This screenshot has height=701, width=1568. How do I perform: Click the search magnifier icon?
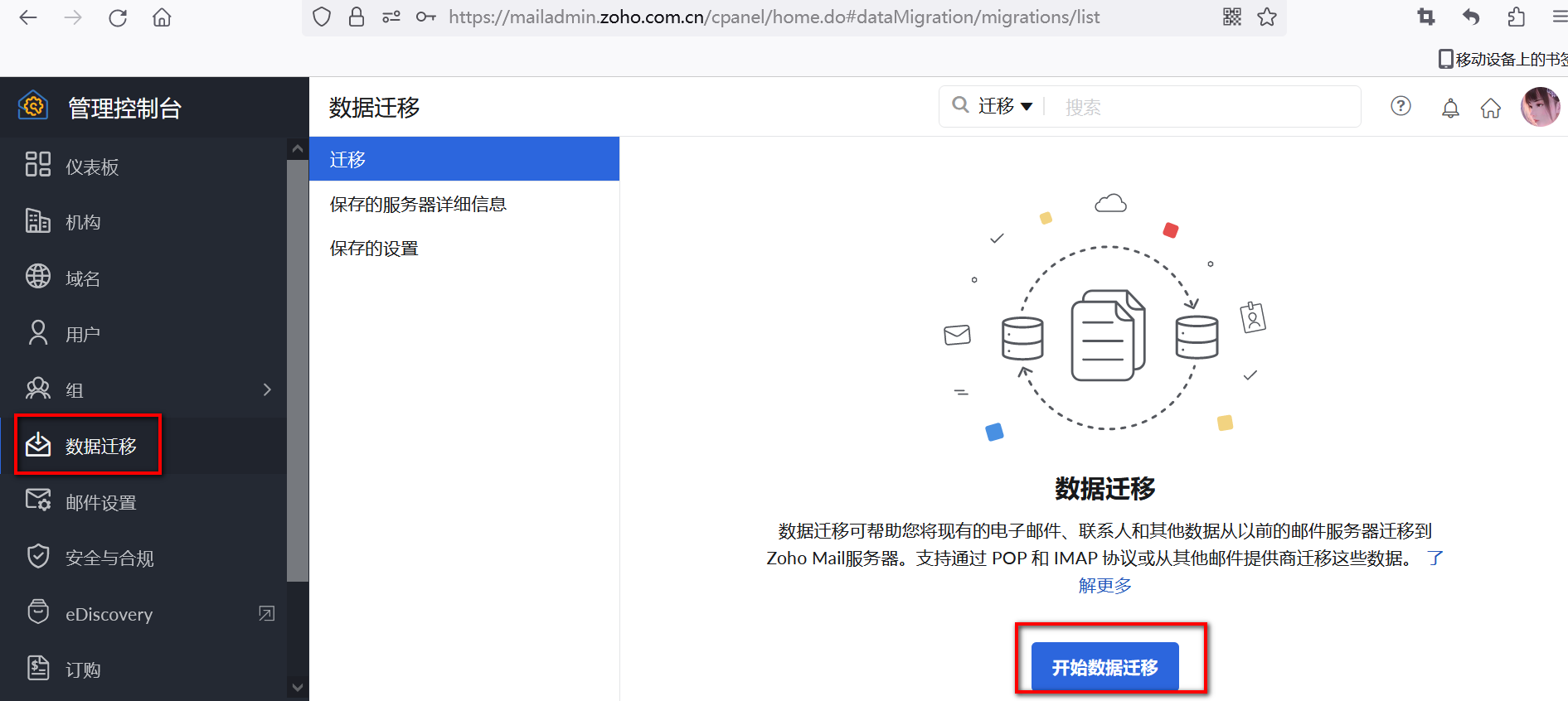[x=960, y=104]
